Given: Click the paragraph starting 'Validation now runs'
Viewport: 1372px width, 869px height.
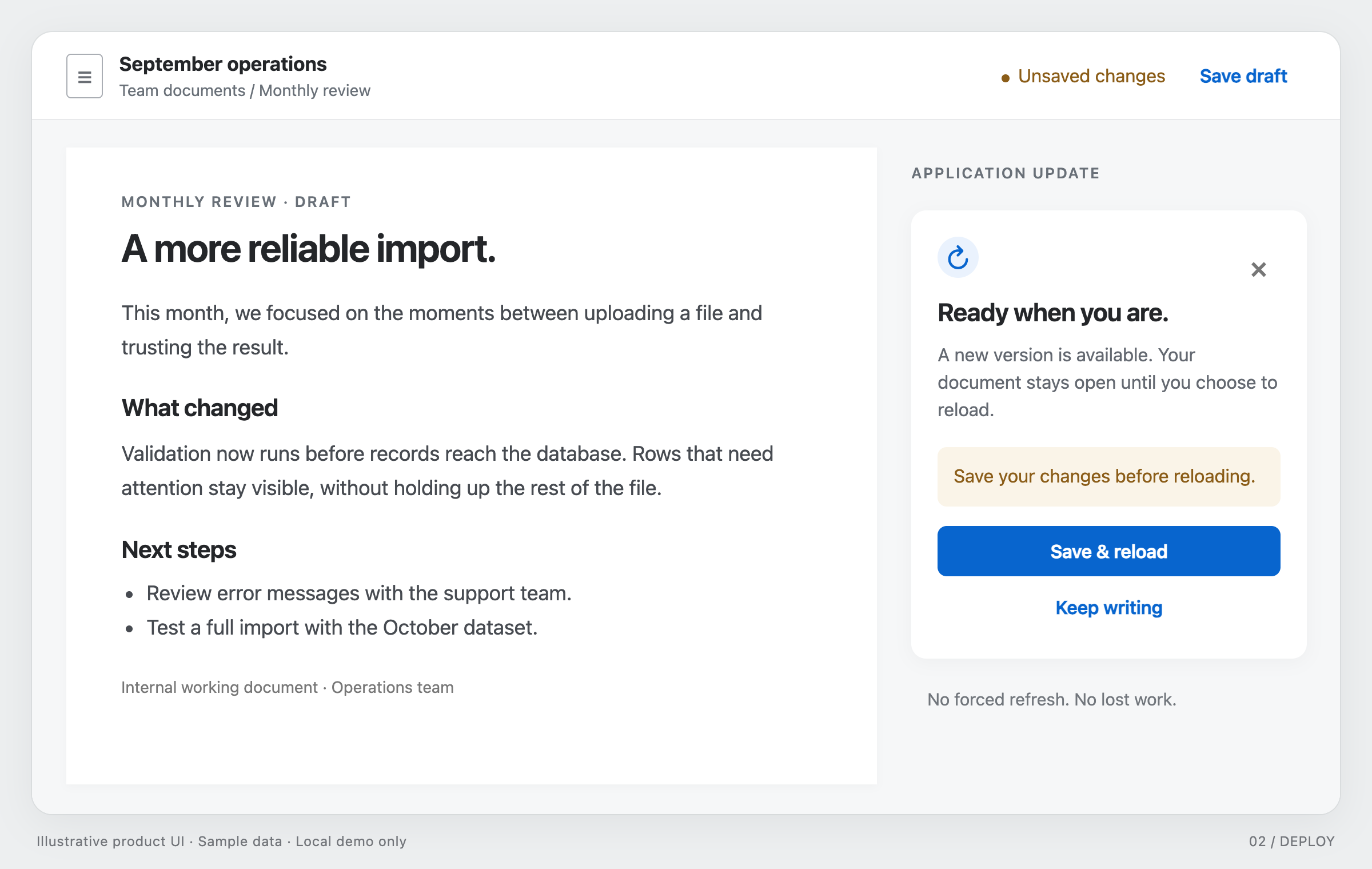Looking at the screenshot, I should 448,471.
